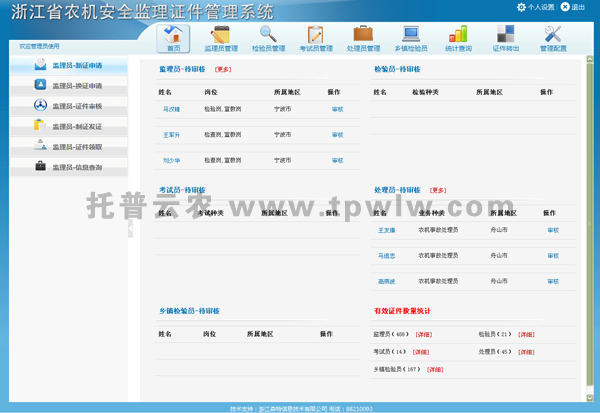Open 乡镇检验员 laptop icon
The image size is (600, 413).
click(410, 38)
